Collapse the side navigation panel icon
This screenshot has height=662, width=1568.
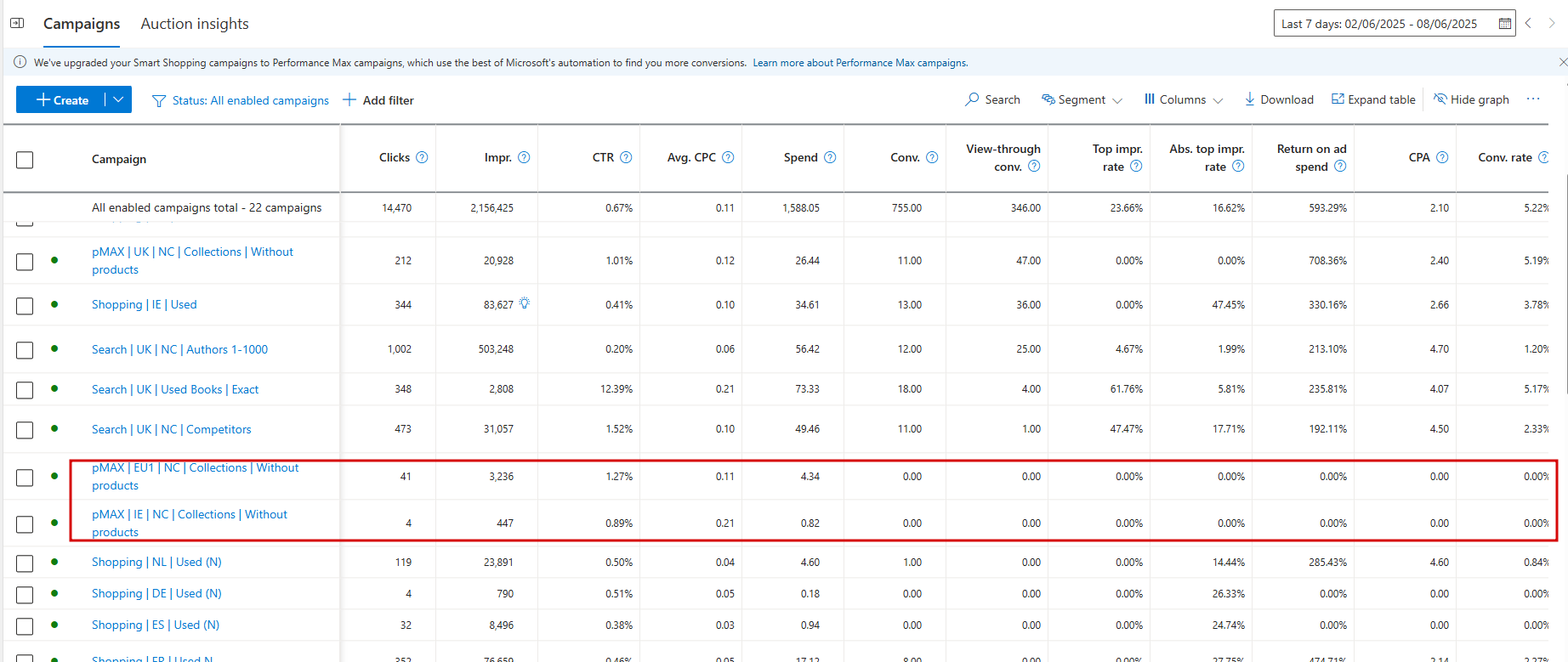pyautogui.click(x=17, y=23)
